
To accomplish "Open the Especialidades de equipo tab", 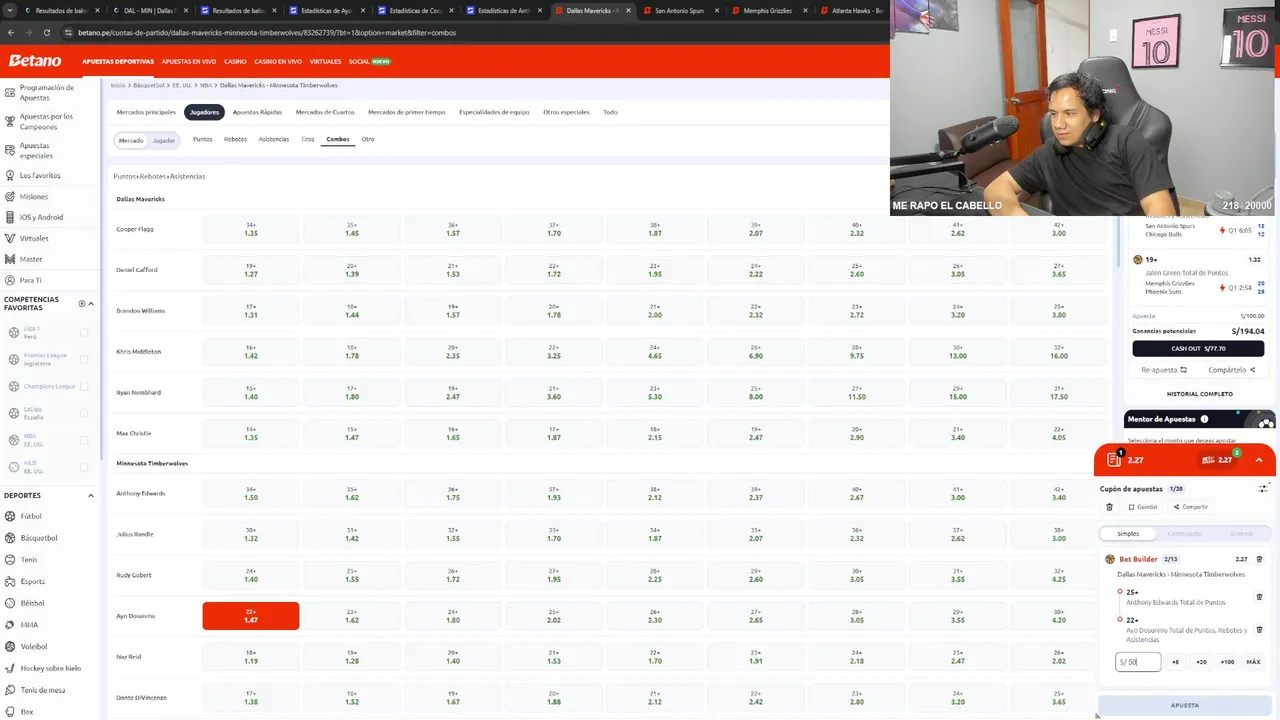I will (x=494, y=112).
